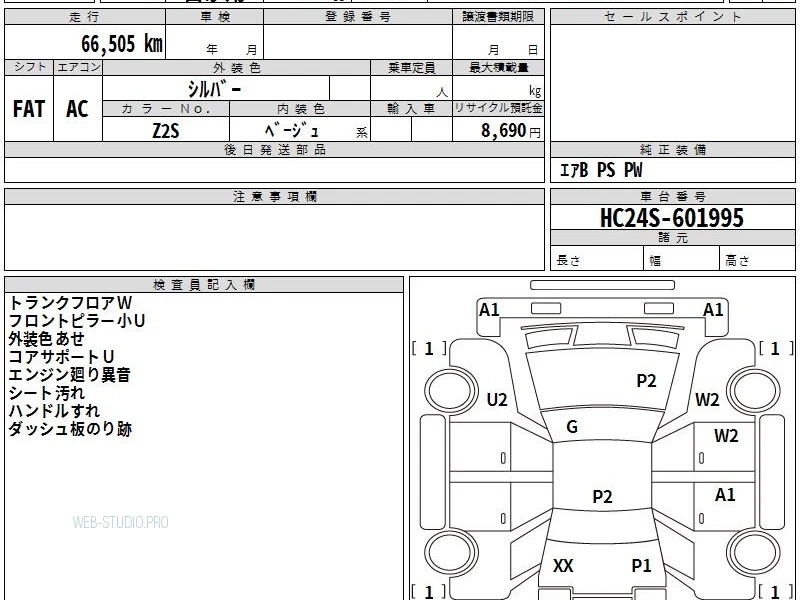Select the interior color ベージュ
Screen dimensions: 800x600
click(x=291, y=131)
